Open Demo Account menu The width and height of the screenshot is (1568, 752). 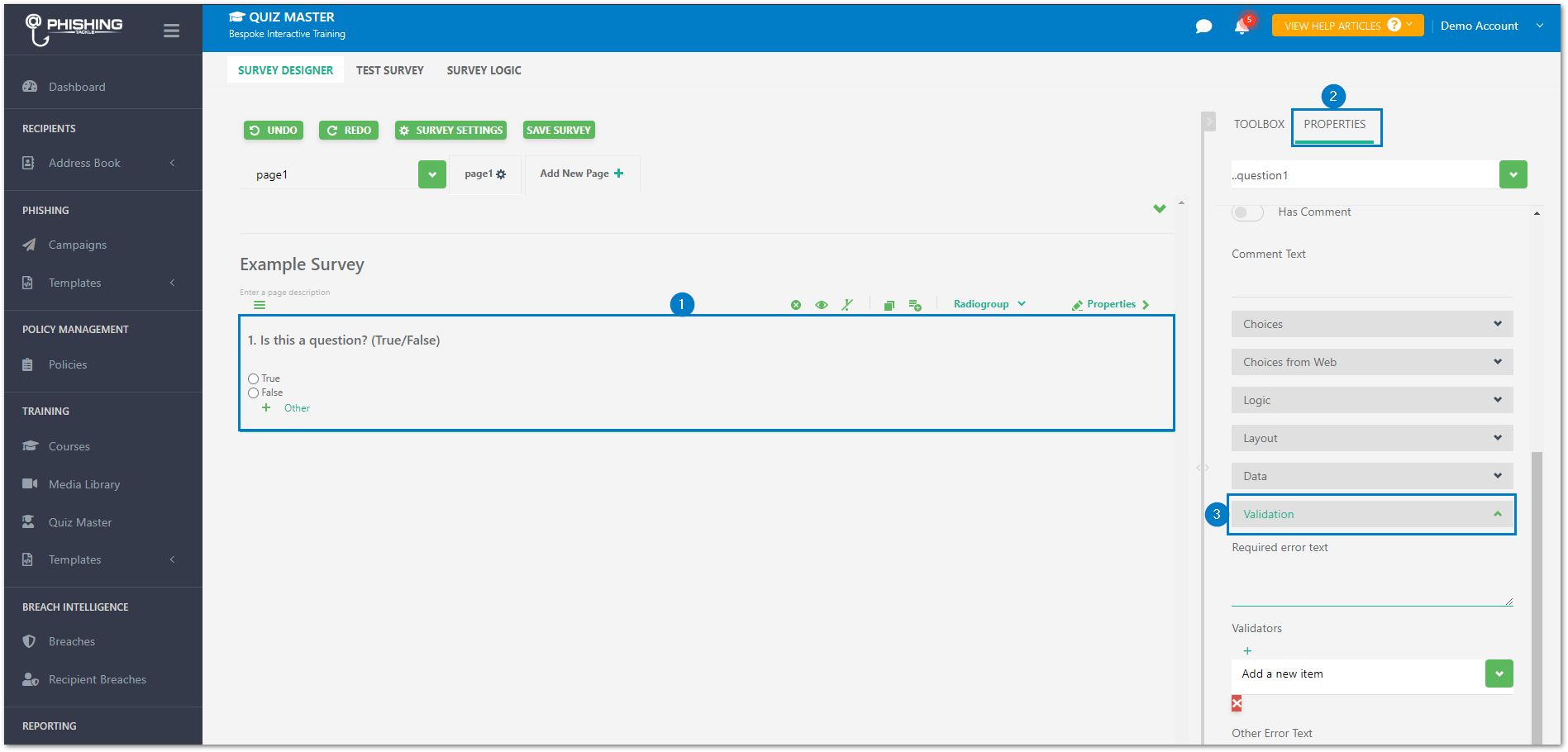[x=1492, y=26]
